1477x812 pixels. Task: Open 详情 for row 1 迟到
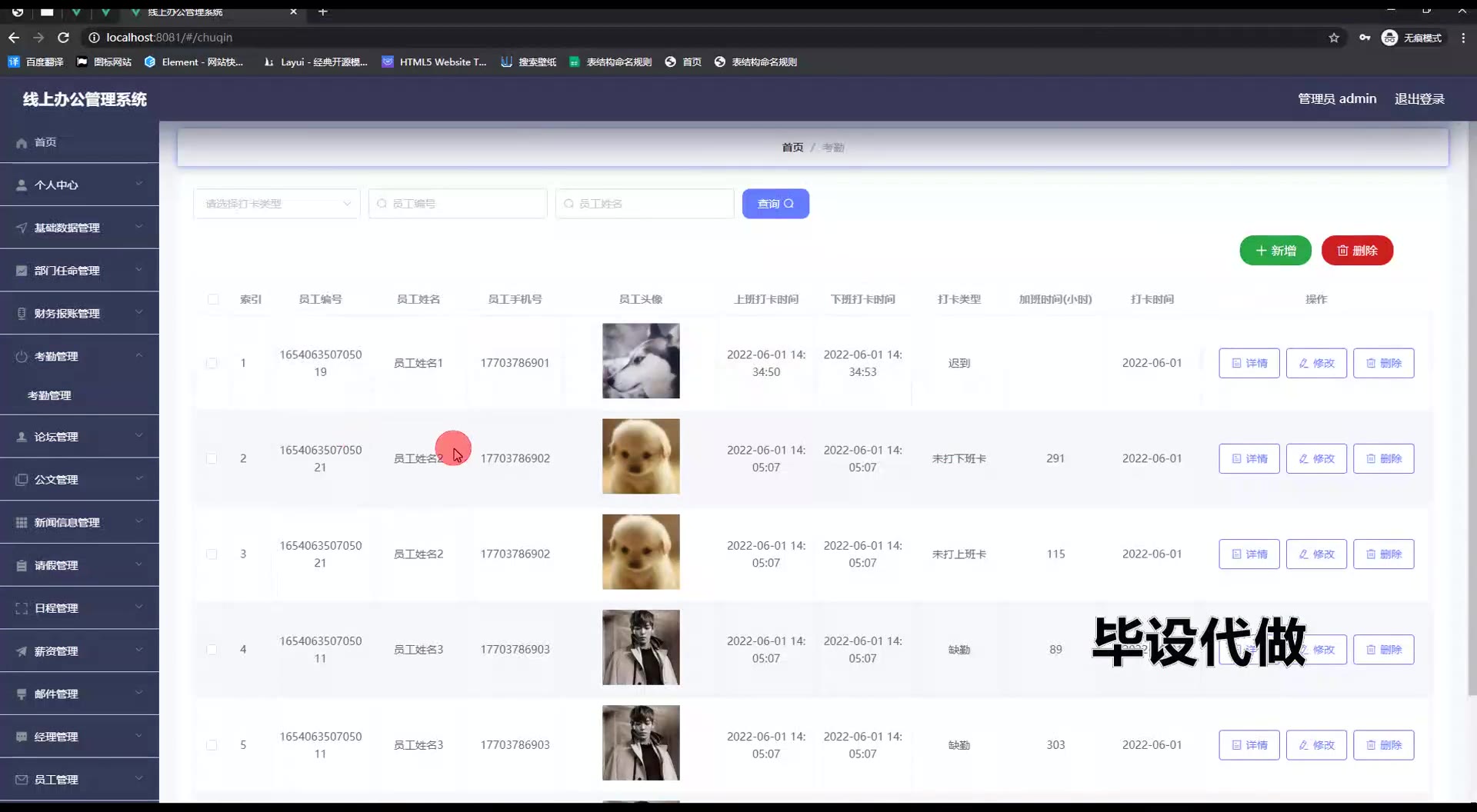tap(1249, 363)
